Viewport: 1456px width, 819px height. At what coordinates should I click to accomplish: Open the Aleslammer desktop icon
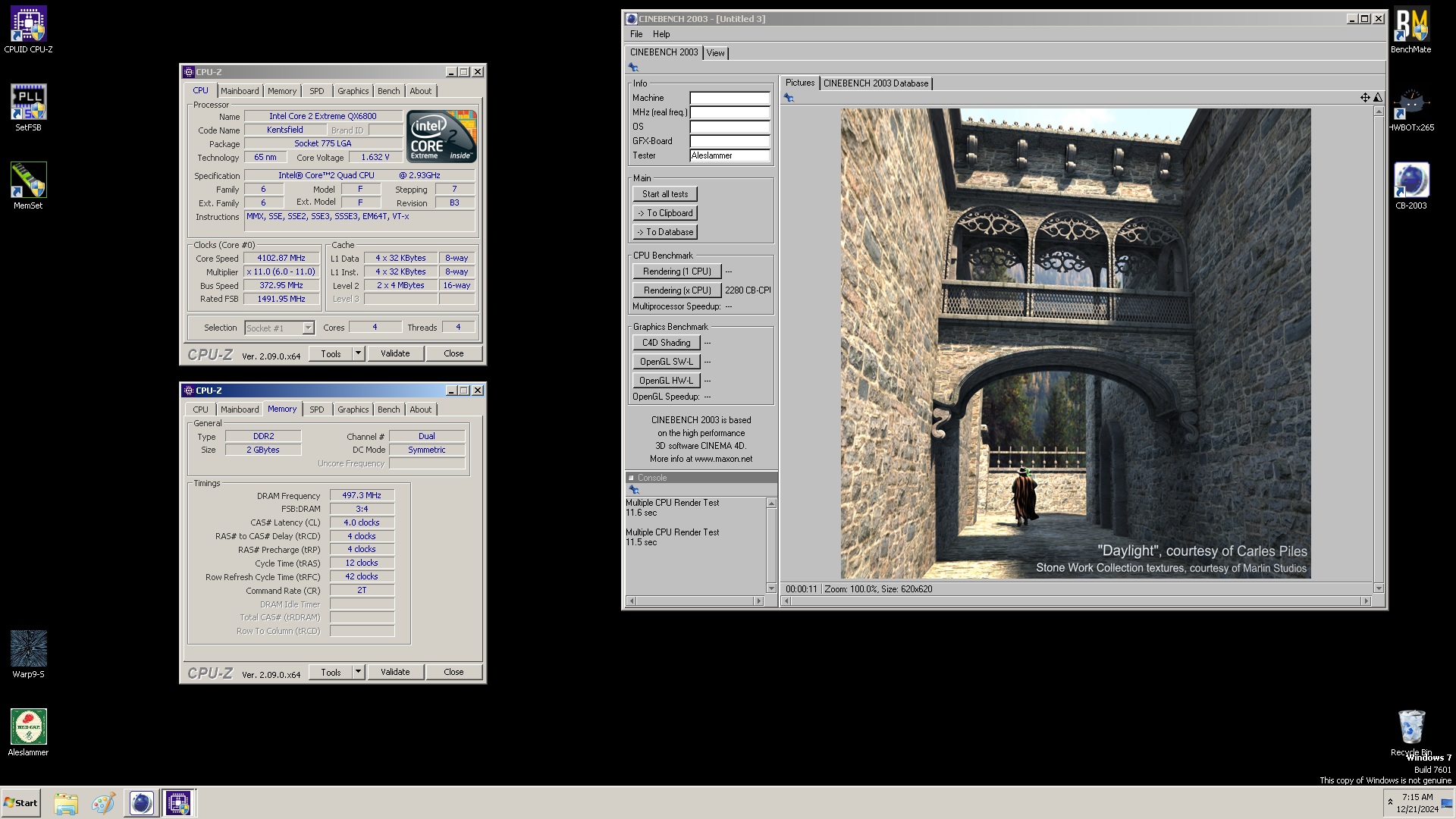[x=28, y=733]
